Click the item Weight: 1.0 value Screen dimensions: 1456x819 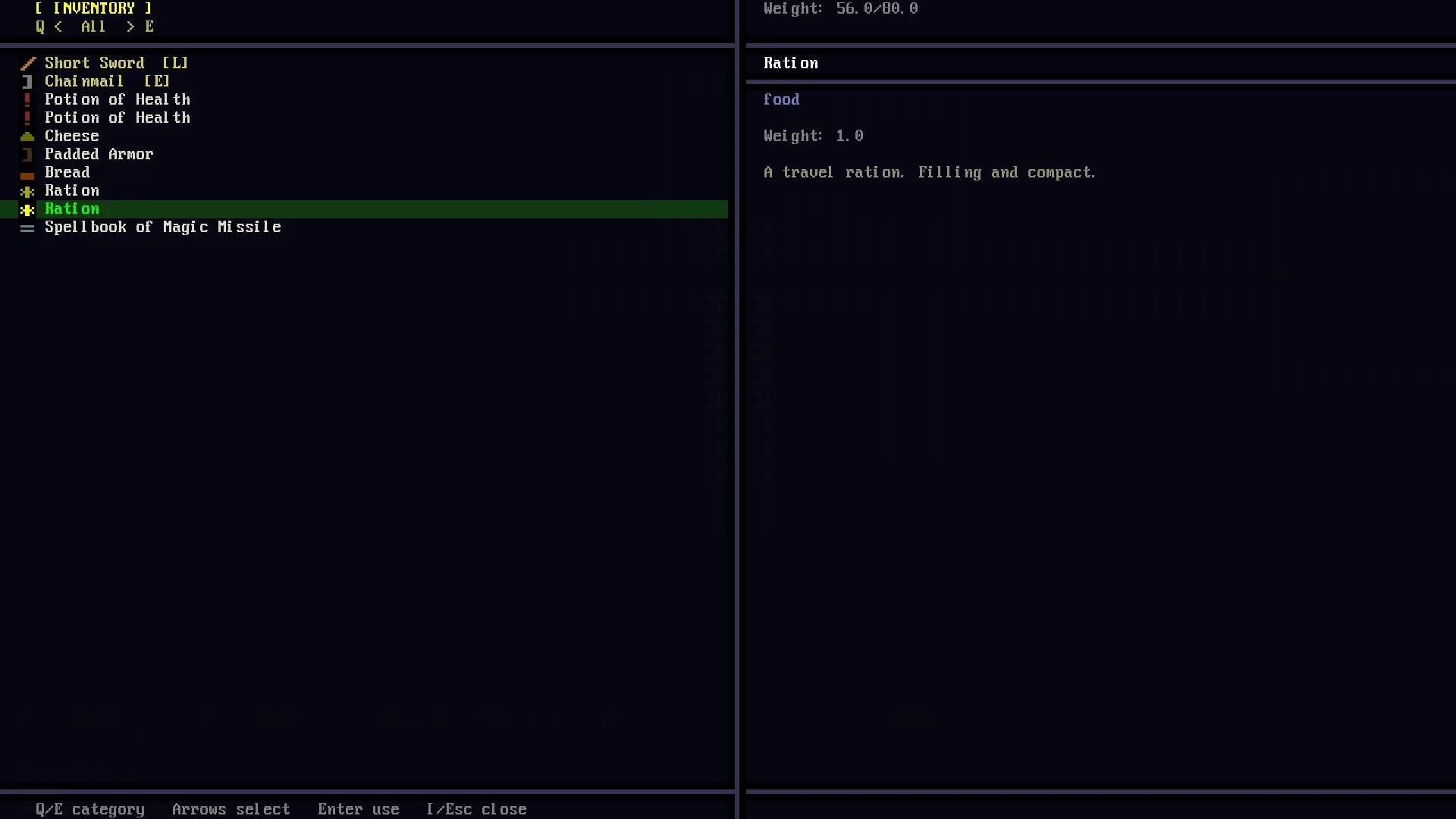814,136
